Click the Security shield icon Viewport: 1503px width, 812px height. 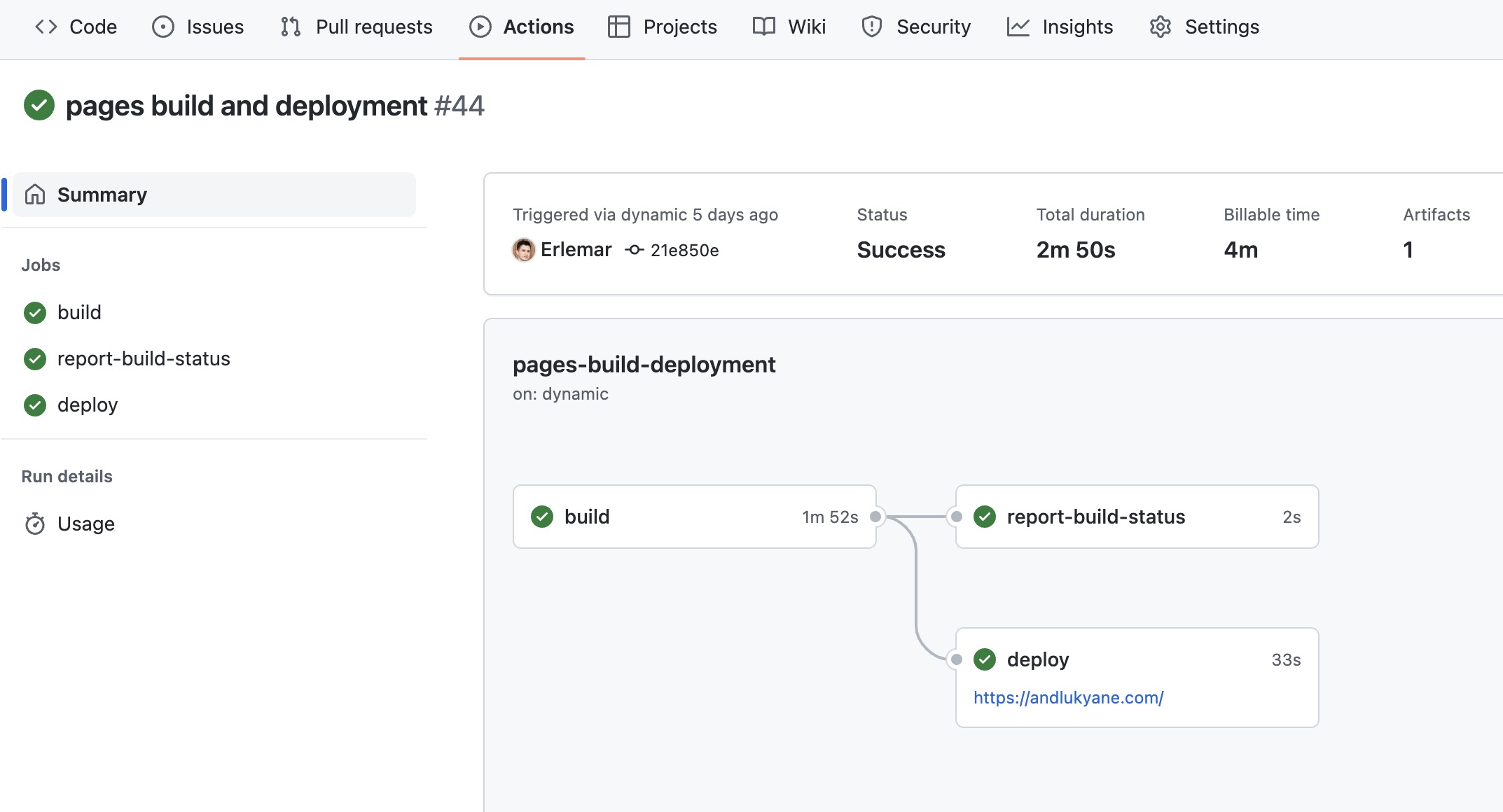click(x=871, y=27)
